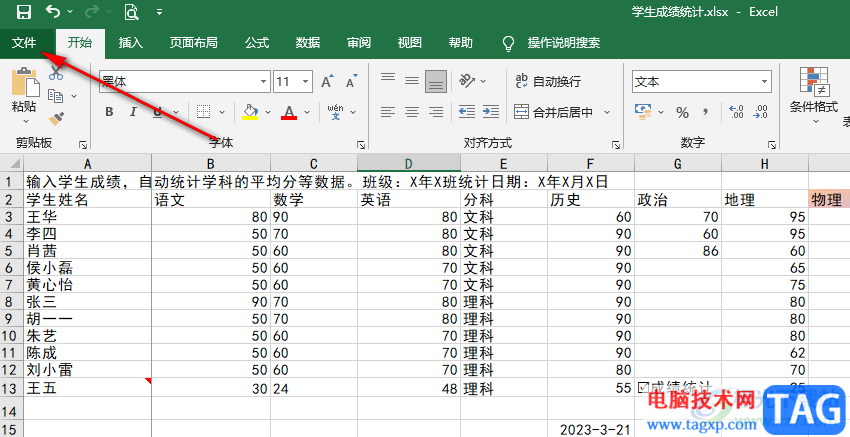Image resolution: width=850 pixels, height=437 pixels.
Task: Click Increase Indent icon
Action: coord(491,112)
